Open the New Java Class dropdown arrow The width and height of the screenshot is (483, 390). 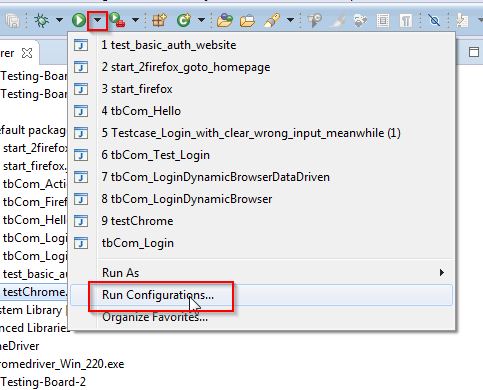(201, 20)
